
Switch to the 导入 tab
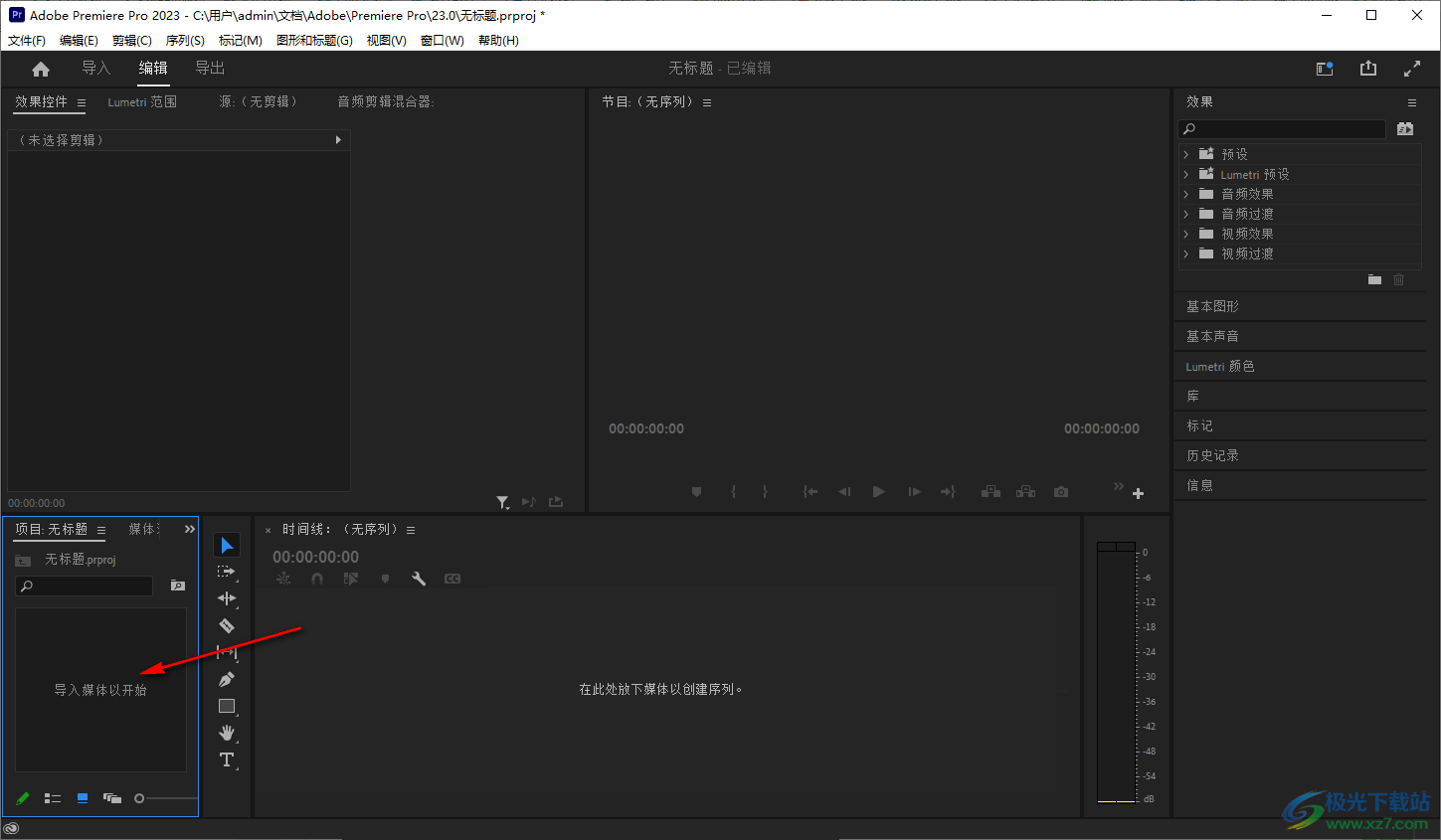coord(95,68)
